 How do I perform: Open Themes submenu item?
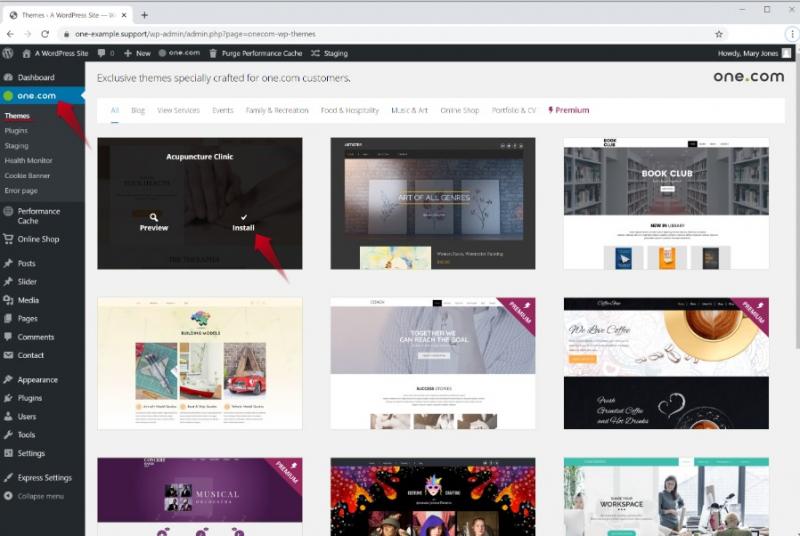(17, 116)
